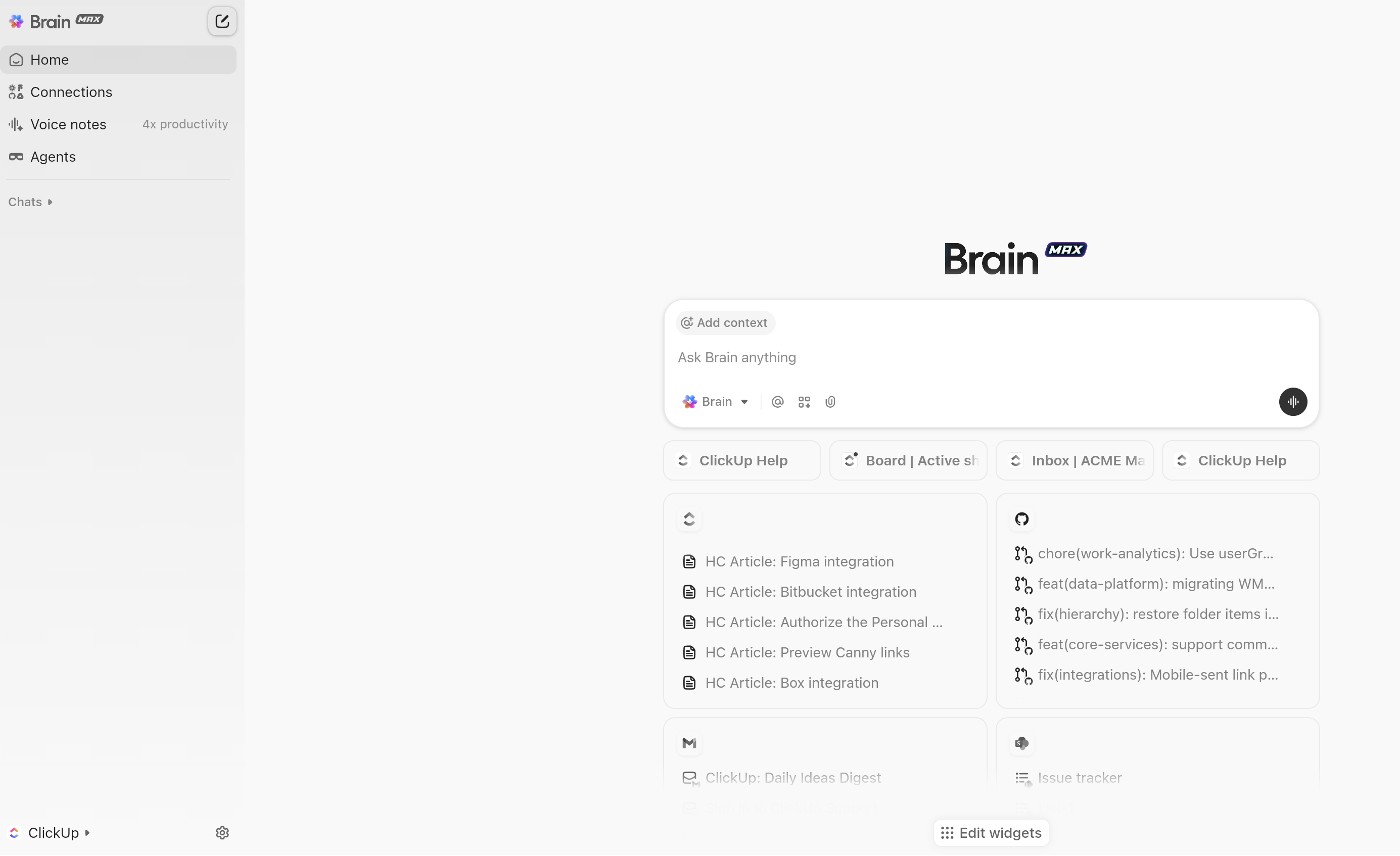The width and height of the screenshot is (1400, 856).
Task: Click doc icon beside Preview Canny links
Action: (689, 653)
